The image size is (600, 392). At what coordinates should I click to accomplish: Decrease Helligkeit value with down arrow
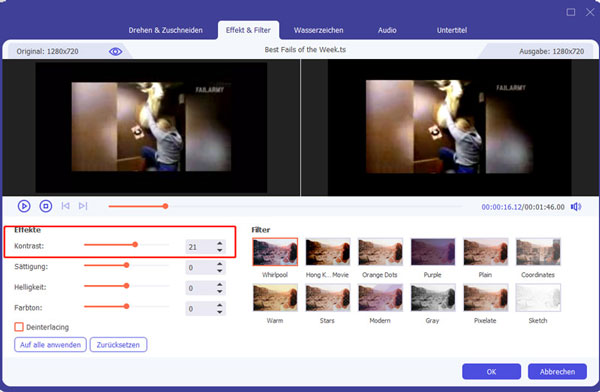[x=220, y=292]
